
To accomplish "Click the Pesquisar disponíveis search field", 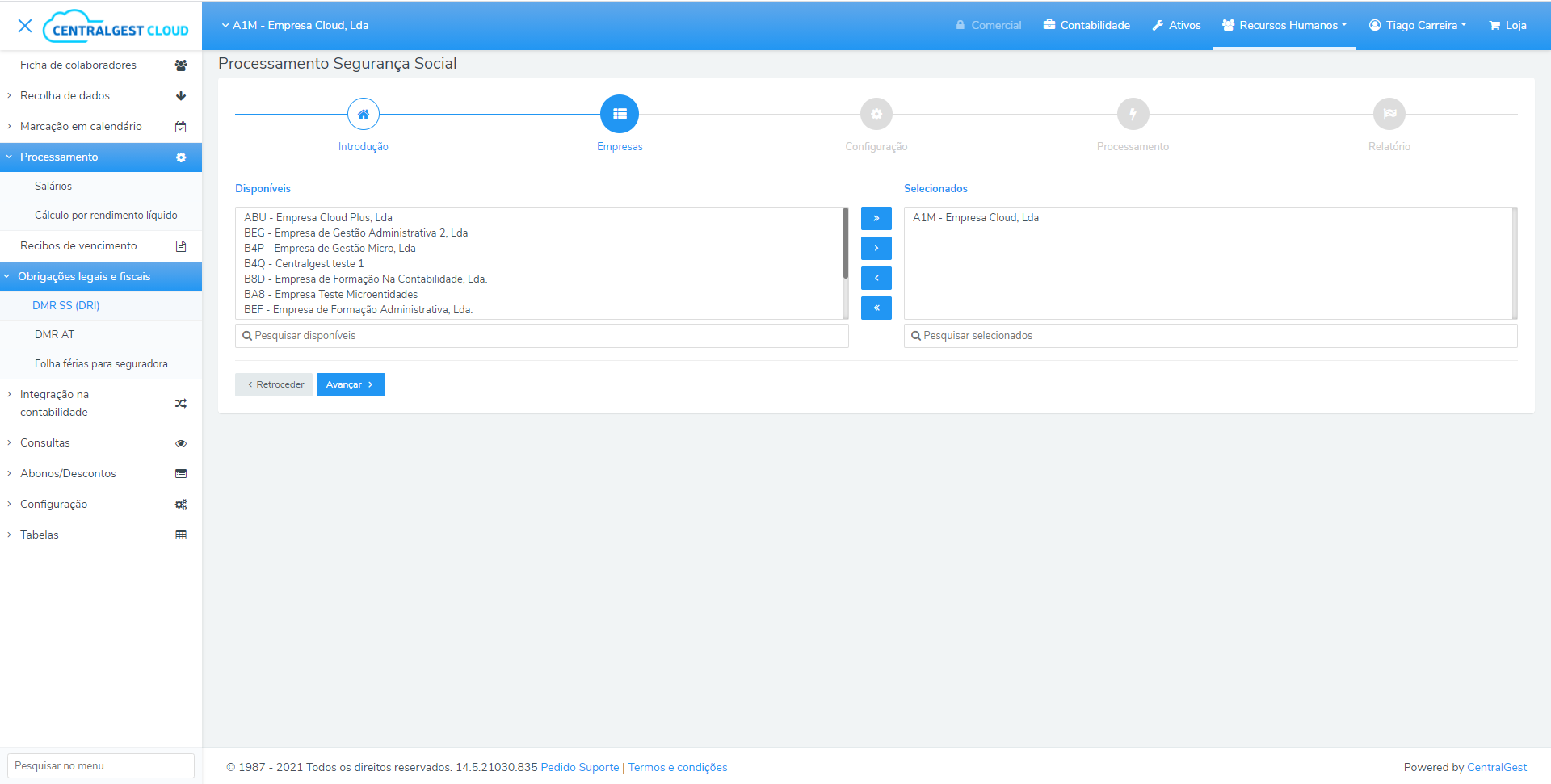I will (x=541, y=335).
